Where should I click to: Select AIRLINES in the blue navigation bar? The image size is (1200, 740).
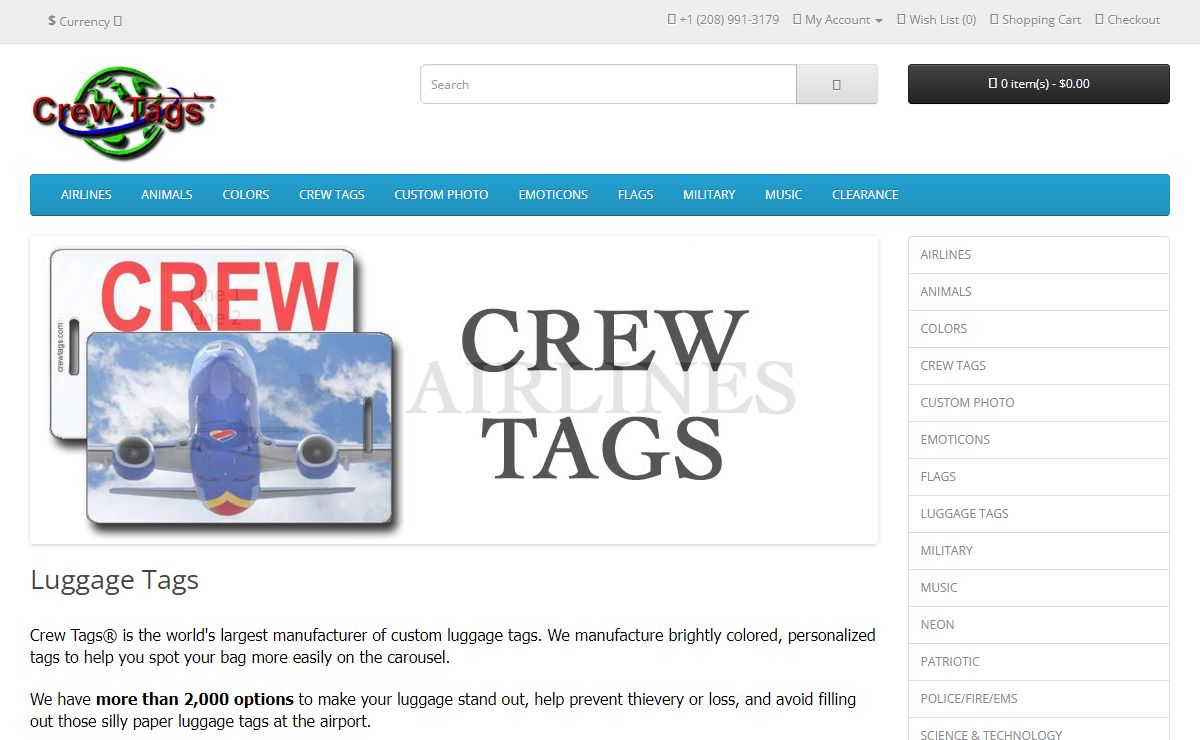coord(86,195)
